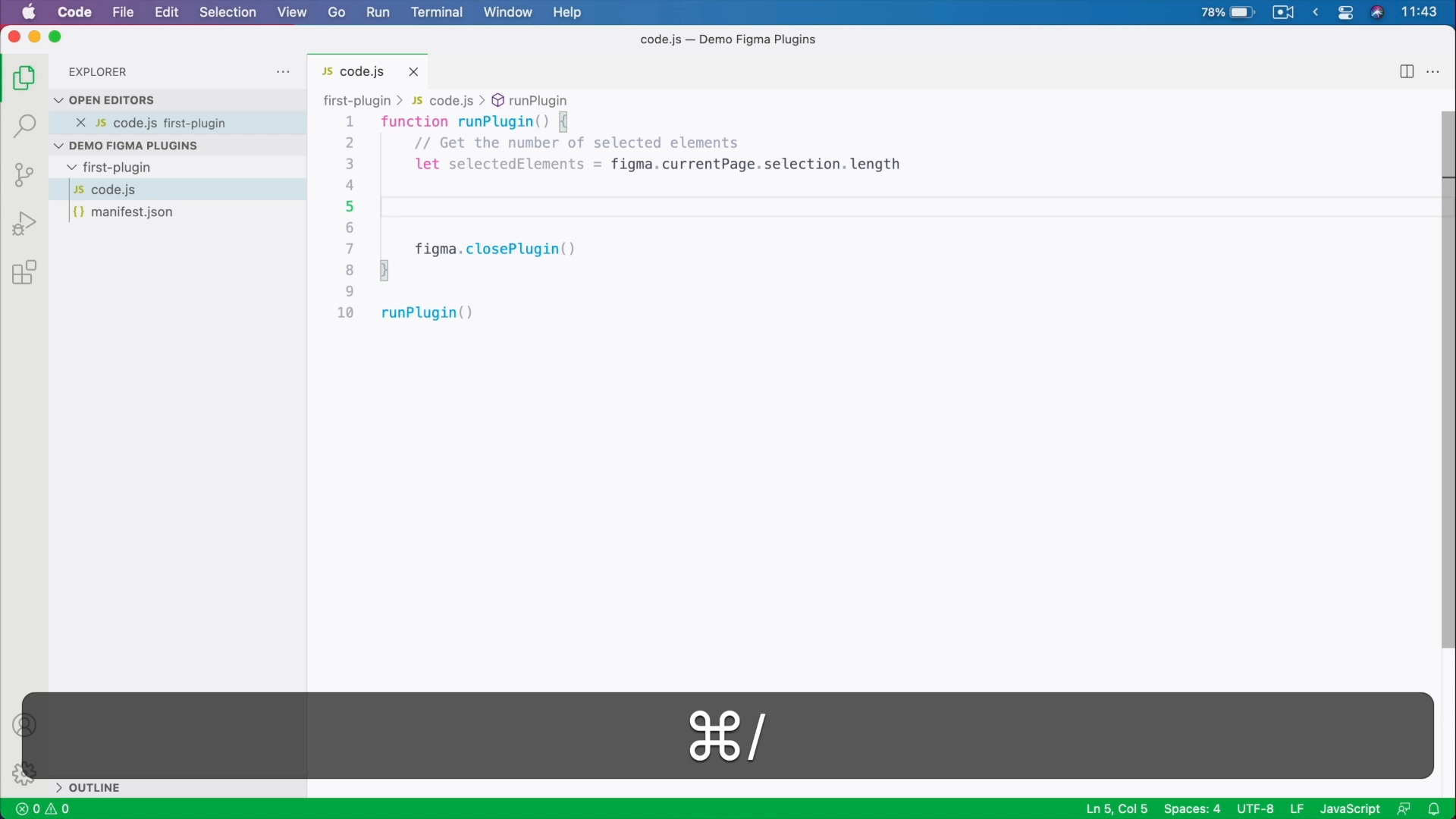1456x819 pixels.
Task: Select code.js in first-plugin folder
Action: [178, 190]
